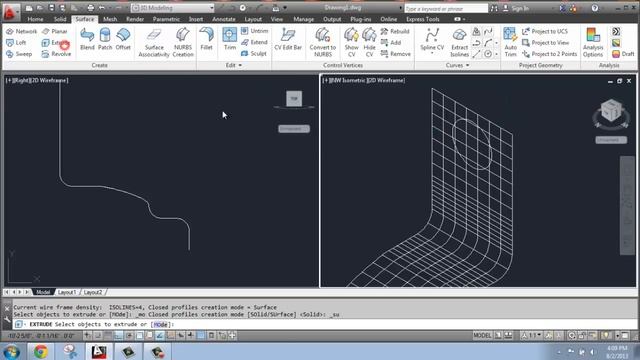Choose the Loft surface tool

pos(16,42)
